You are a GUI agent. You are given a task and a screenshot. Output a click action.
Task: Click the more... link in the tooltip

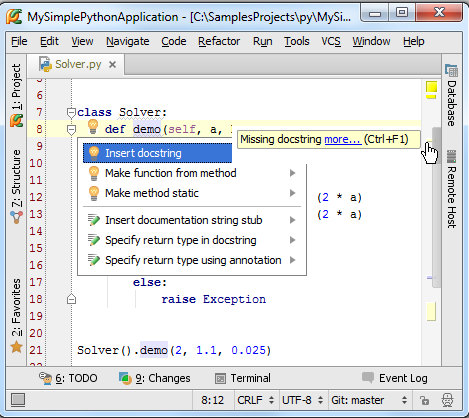point(343,139)
